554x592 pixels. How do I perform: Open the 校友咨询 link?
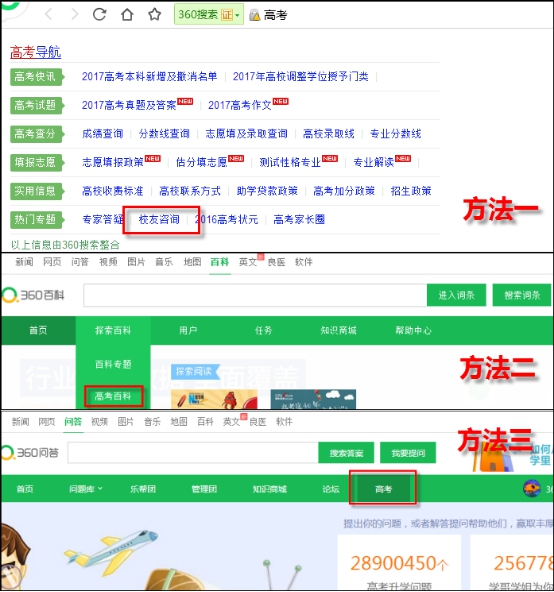pos(159,219)
